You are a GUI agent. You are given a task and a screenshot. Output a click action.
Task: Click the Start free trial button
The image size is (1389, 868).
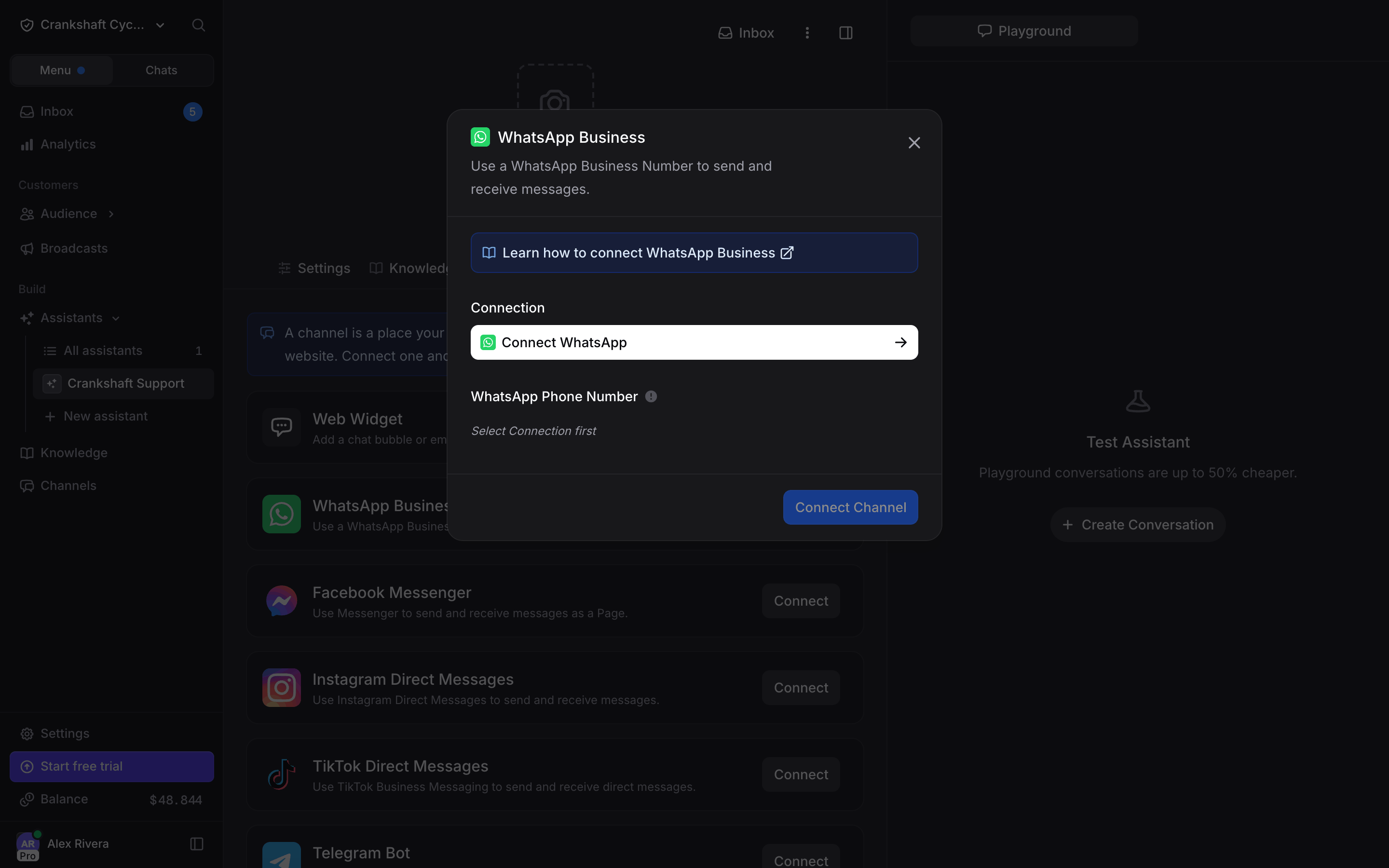click(111, 767)
